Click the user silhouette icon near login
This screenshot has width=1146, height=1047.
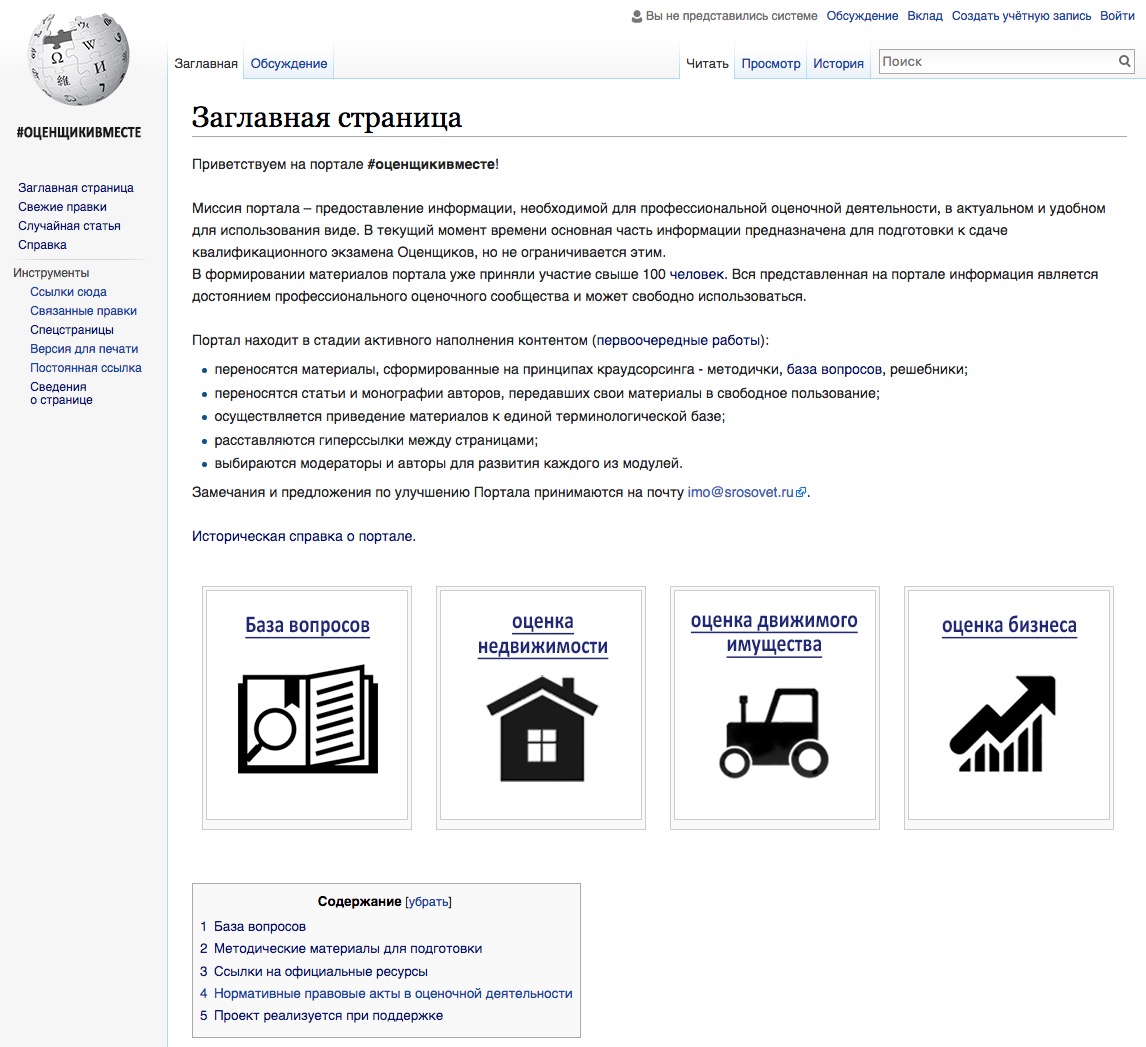tap(637, 16)
